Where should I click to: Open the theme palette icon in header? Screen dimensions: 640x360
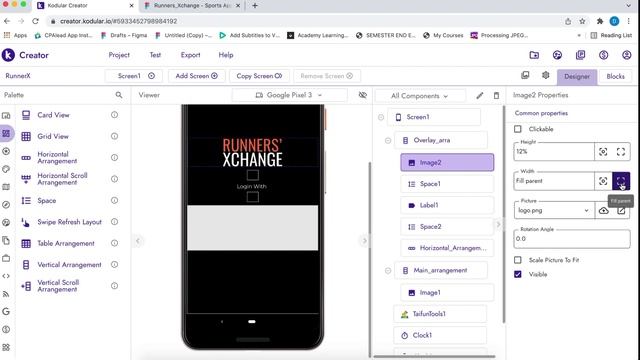pos(557,55)
